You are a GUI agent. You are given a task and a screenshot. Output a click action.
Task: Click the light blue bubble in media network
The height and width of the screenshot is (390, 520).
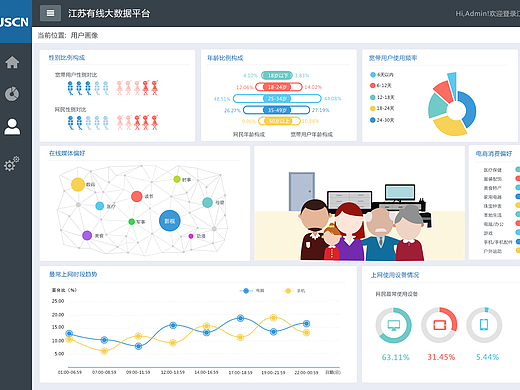point(100,206)
